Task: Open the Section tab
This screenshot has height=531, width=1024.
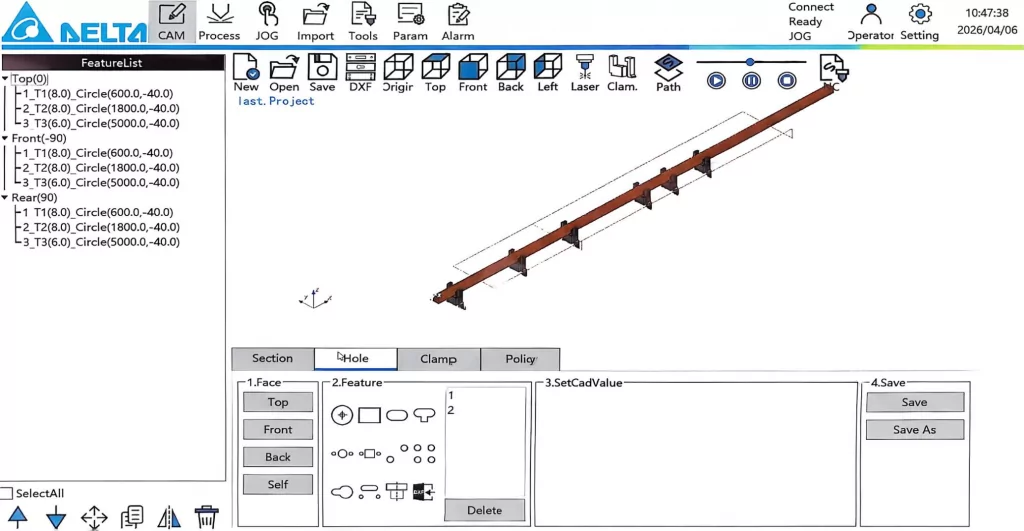Action: [272, 359]
